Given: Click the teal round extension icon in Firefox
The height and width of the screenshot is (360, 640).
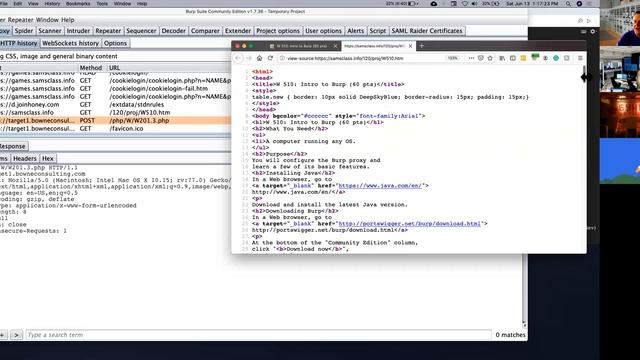Looking at the screenshot, I should pos(556,58).
